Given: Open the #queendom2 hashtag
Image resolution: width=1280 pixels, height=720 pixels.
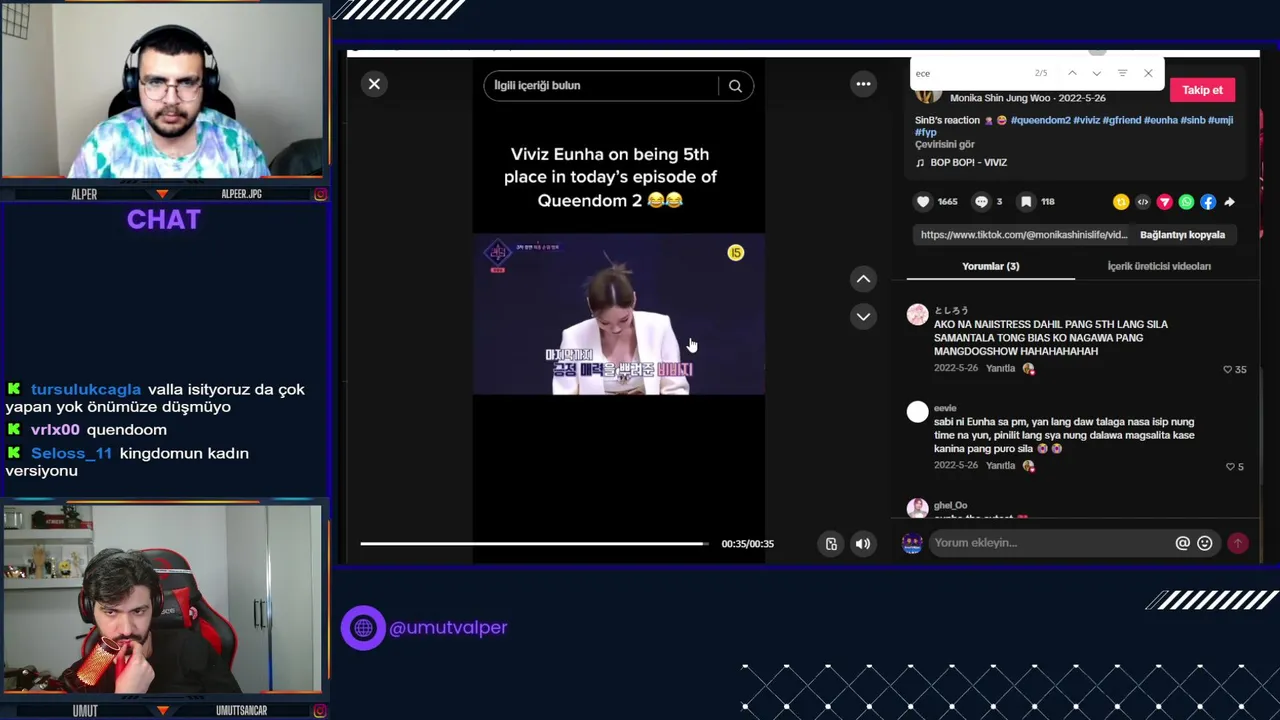Looking at the screenshot, I should pyautogui.click(x=1040, y=120).
